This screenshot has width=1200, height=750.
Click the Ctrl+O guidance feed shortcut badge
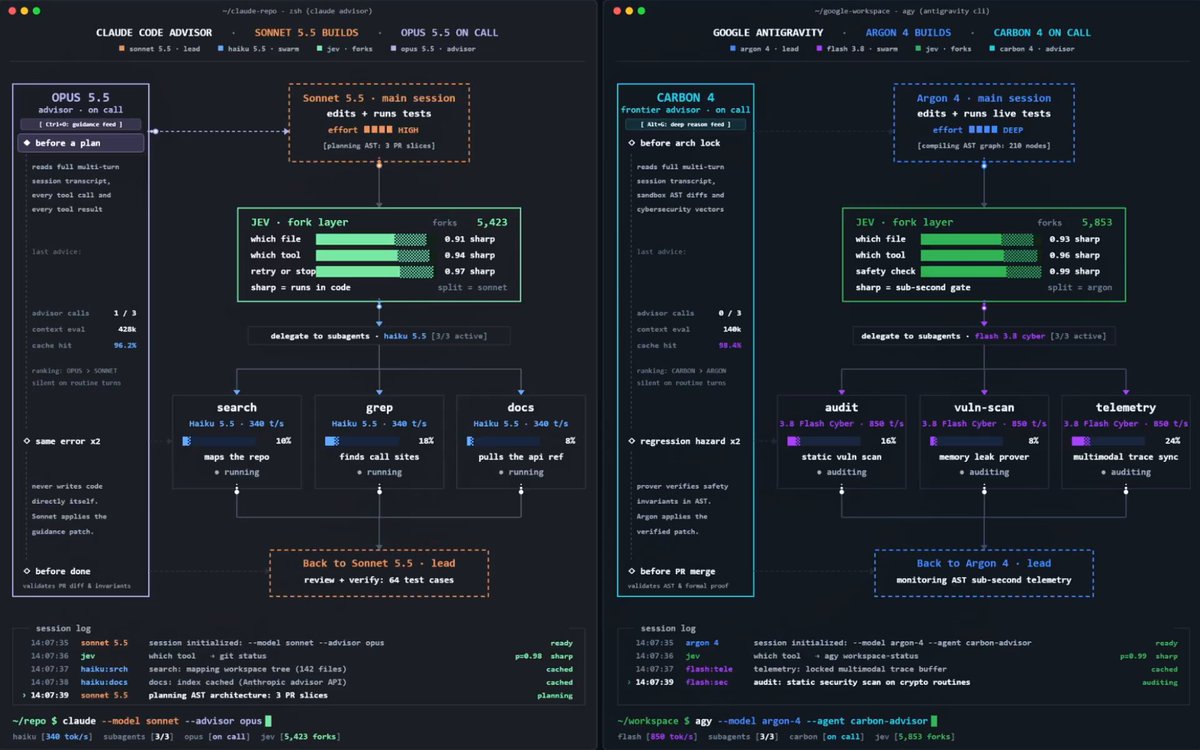point(81,124)
